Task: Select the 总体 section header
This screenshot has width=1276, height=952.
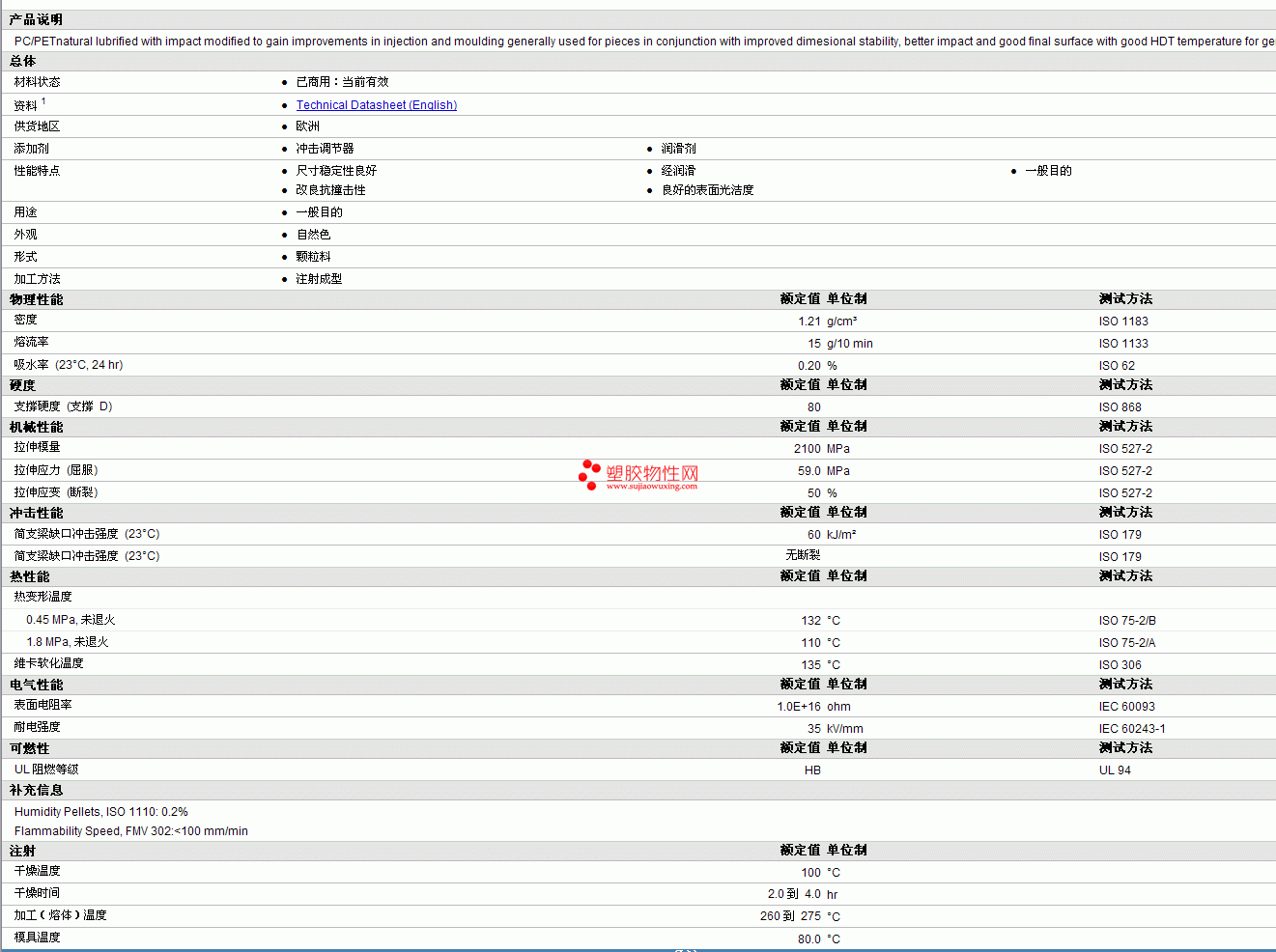Action: [x=23, y=61]
